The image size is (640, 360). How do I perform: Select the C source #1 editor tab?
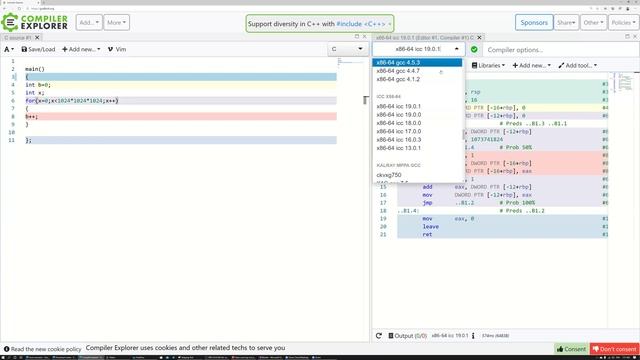tap(18, 38)
